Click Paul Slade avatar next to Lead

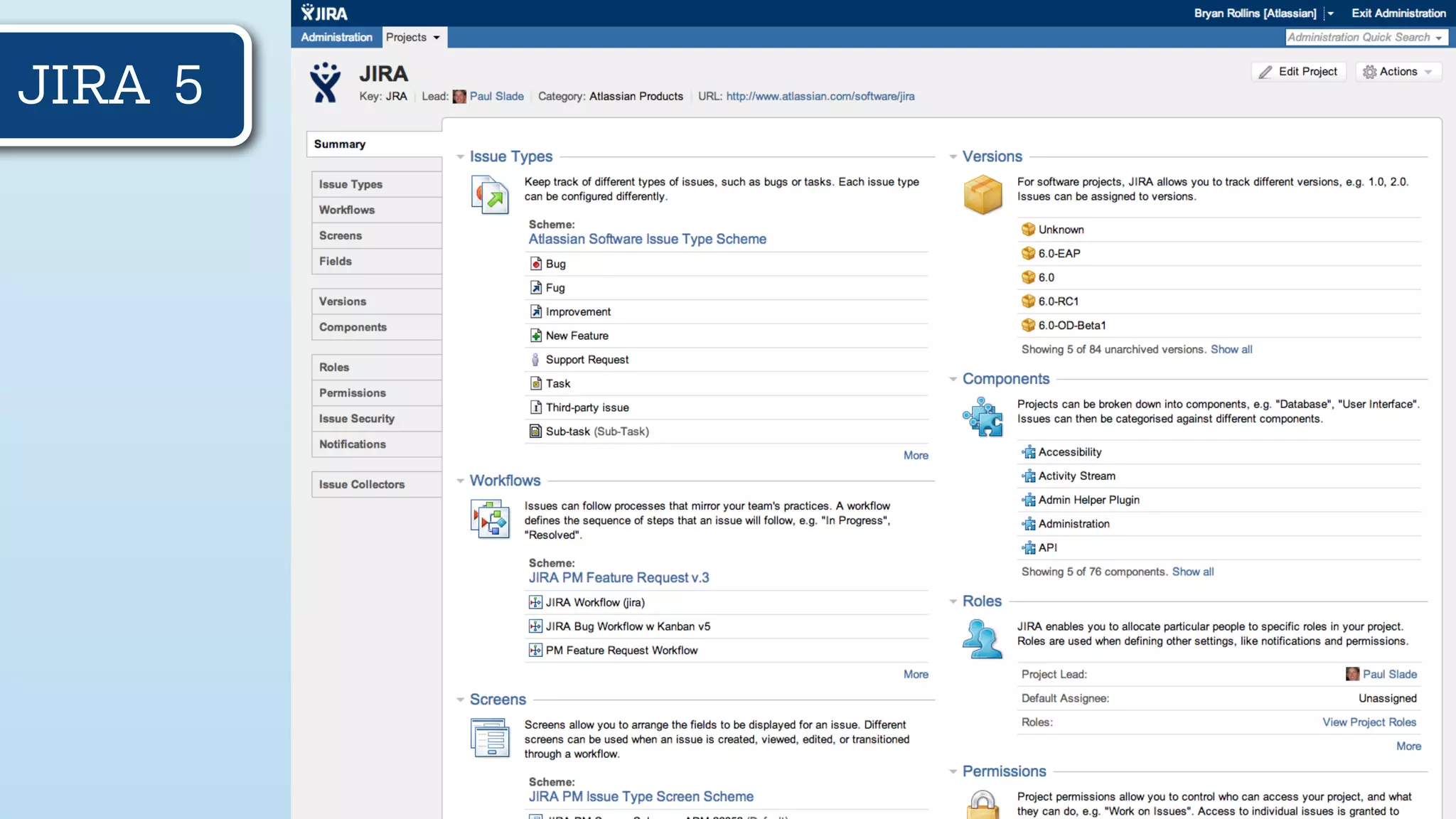(459, 97)
